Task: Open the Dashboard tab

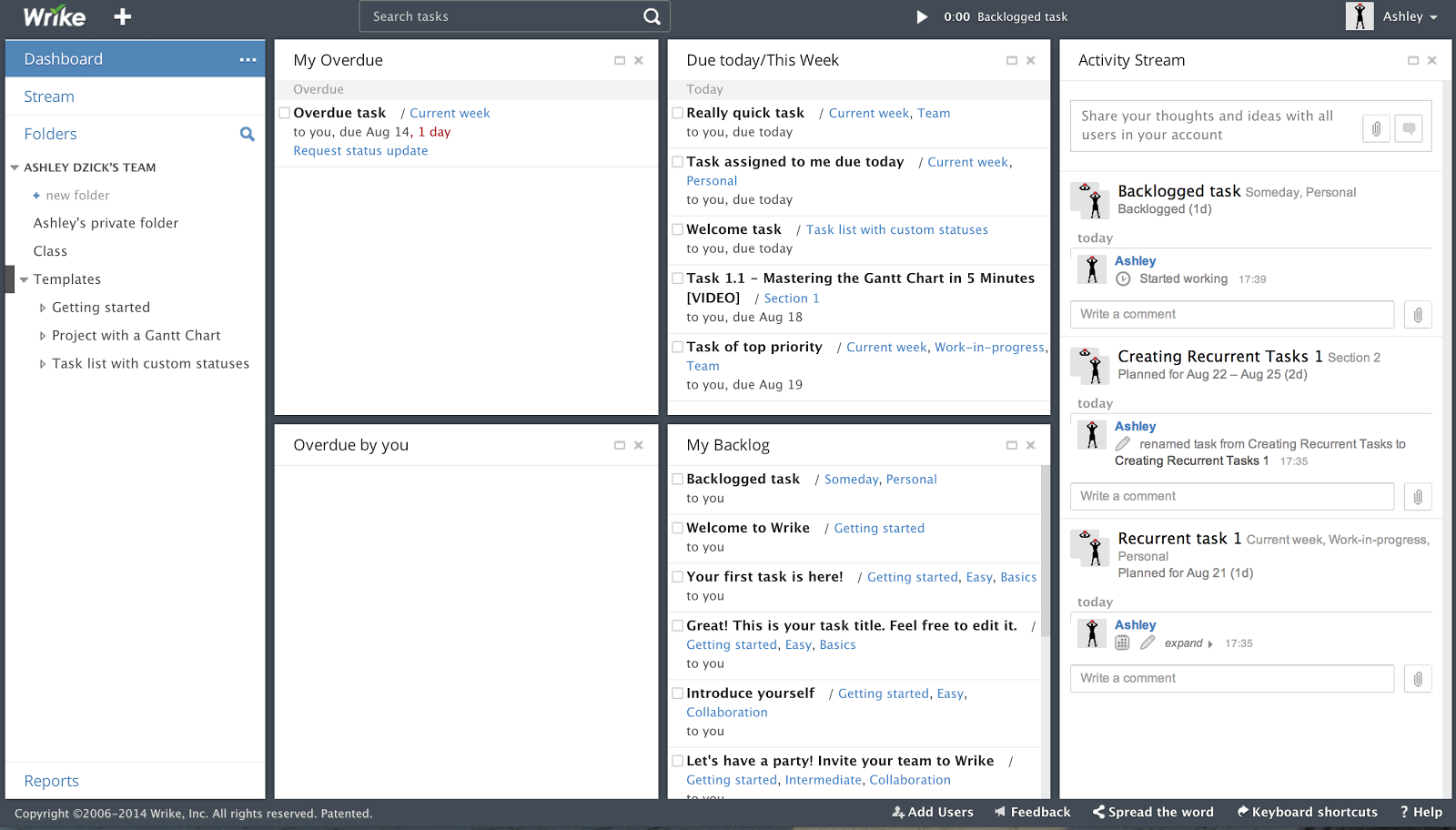Action: tap(135, 59)
